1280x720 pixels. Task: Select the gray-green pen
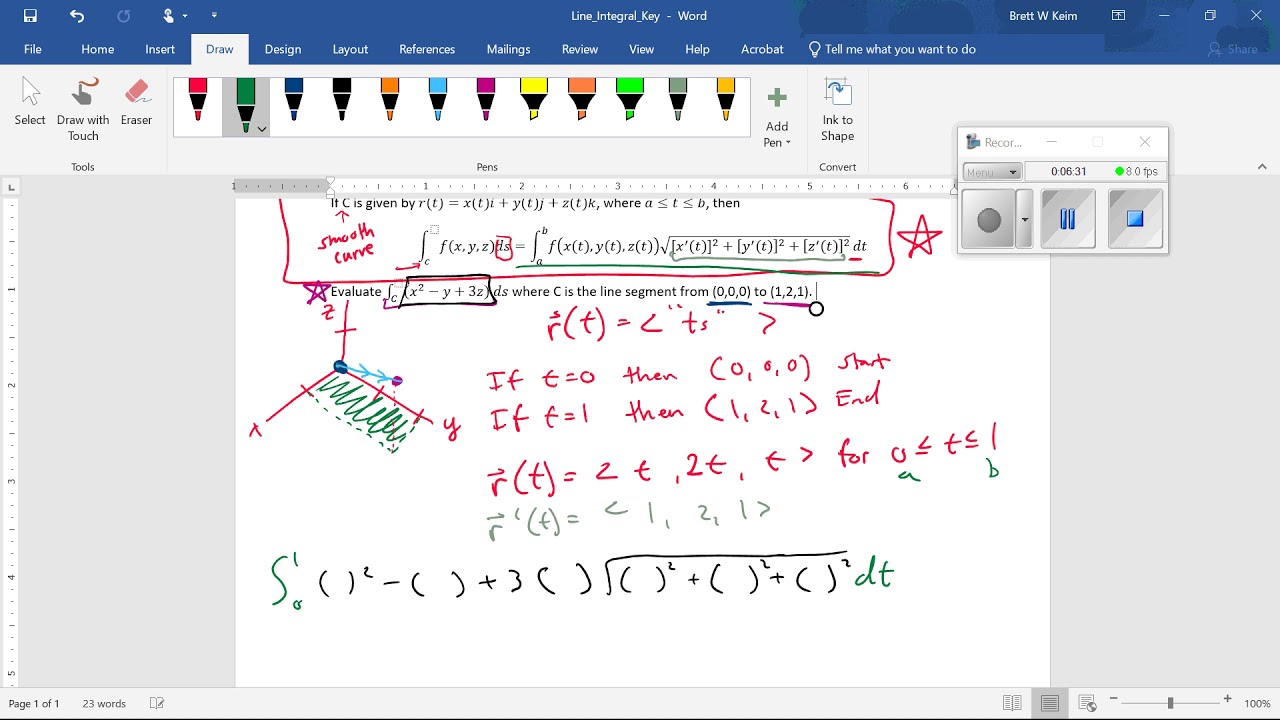[x=678, y=100]
